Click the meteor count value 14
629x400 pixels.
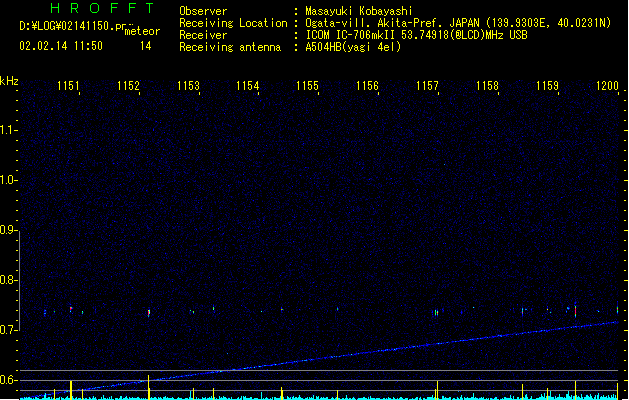[x=146, y=46]
